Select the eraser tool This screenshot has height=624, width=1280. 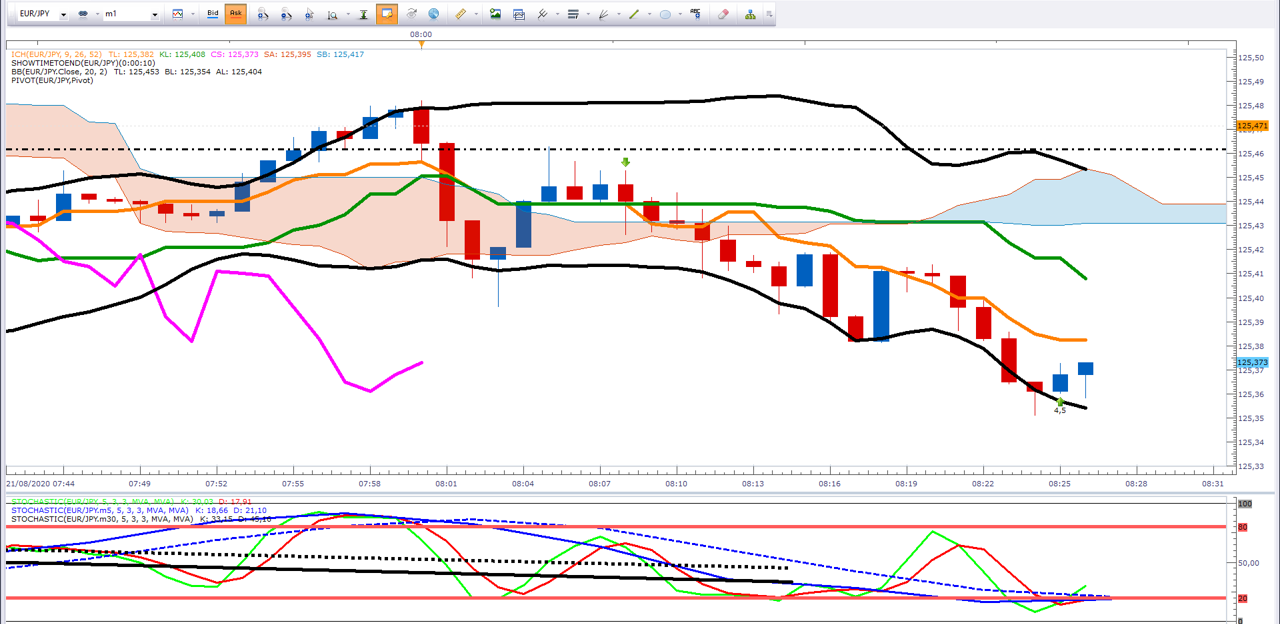(724, 14)
